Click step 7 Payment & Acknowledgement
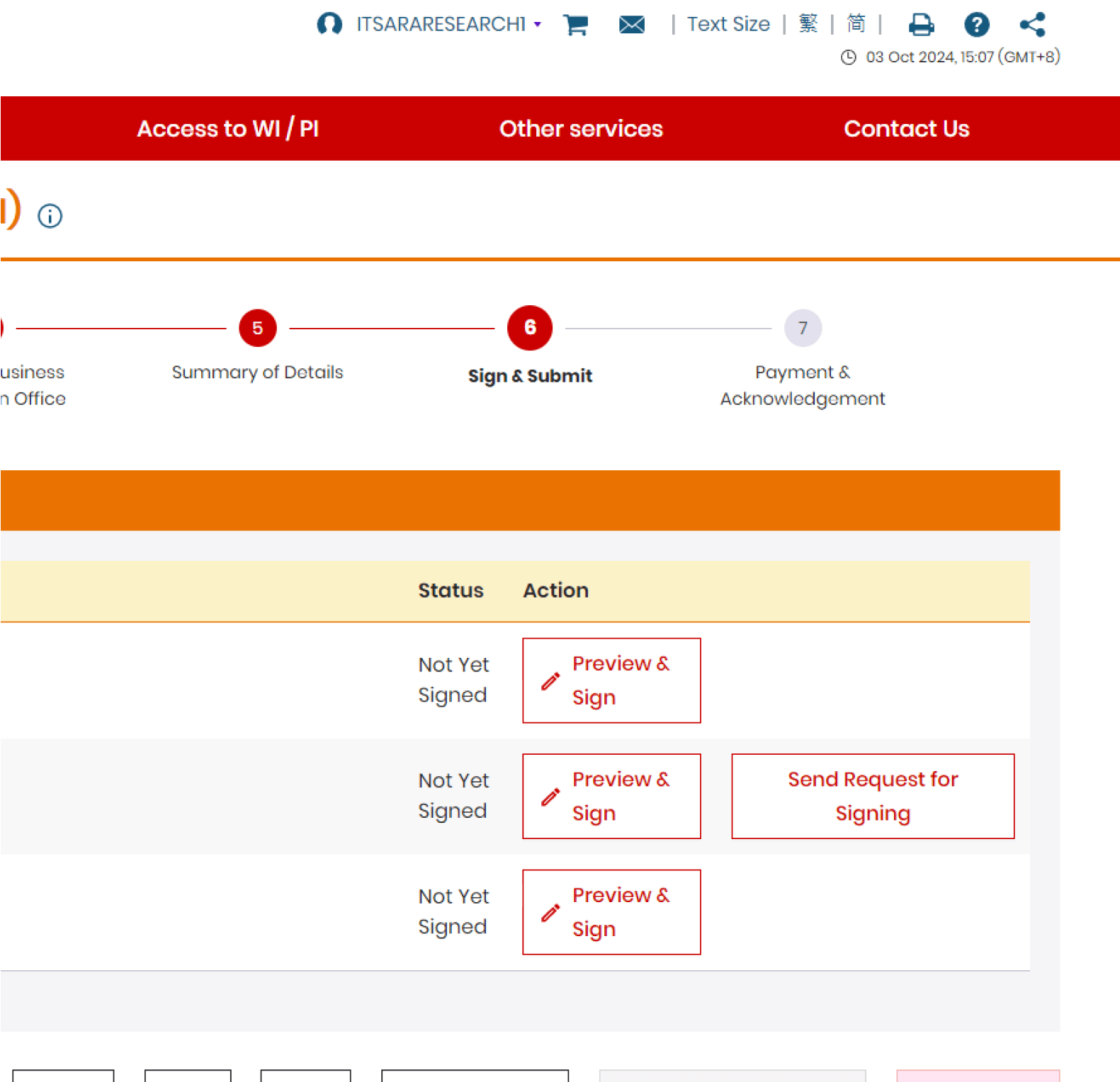The height and width of the screenshot is (1082, 1120). (x=803, y=329)
